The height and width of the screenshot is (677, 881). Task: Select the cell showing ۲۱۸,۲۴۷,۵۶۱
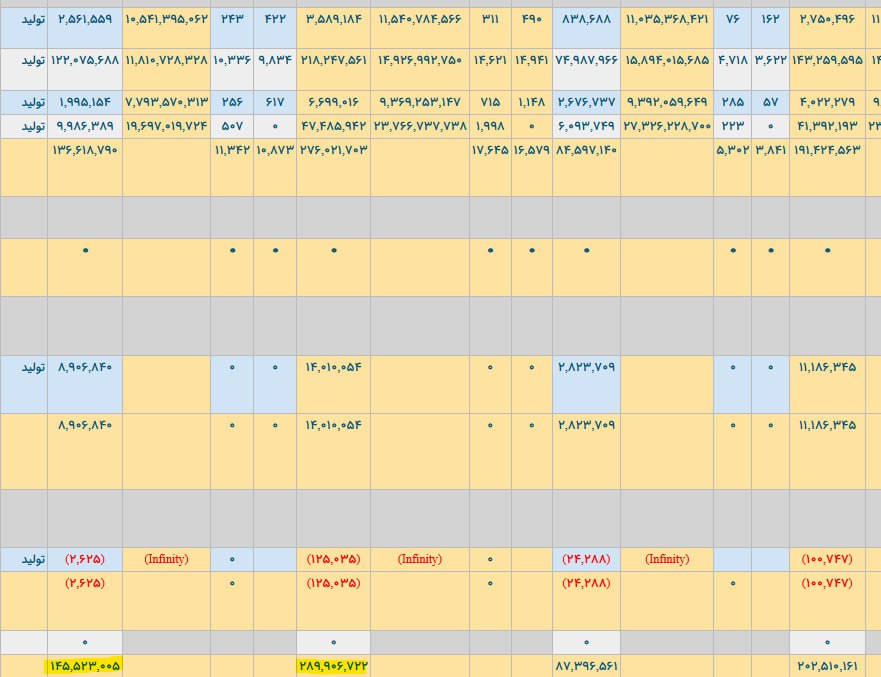333,60
